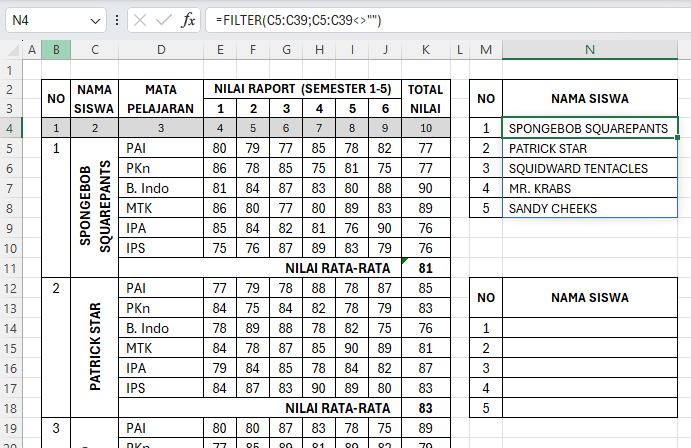Click the NILAI RAPORT (SEMESTER 1-5) header

tap(303, 89)
